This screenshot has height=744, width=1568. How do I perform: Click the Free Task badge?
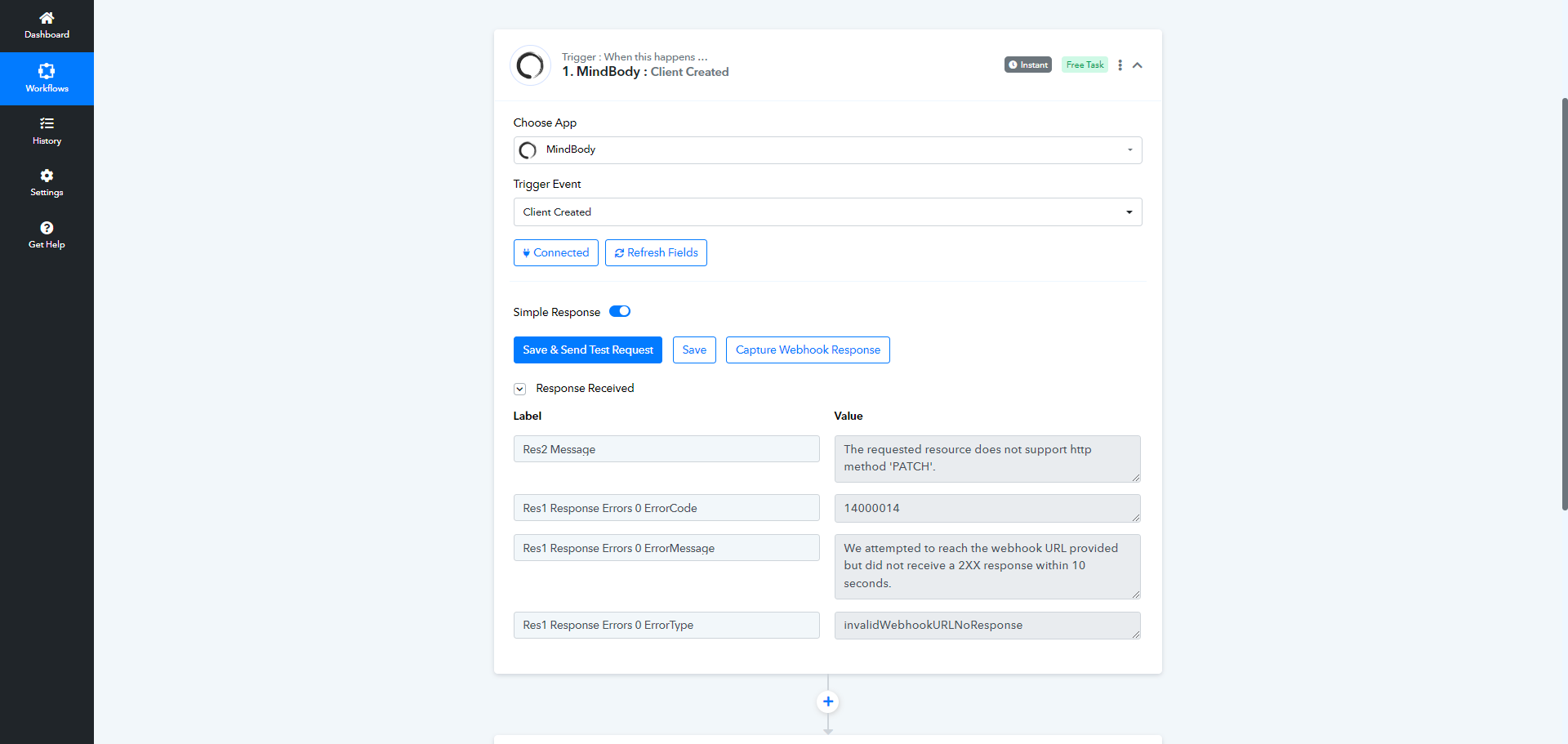pyautogui.click(x=1085, y=65)
